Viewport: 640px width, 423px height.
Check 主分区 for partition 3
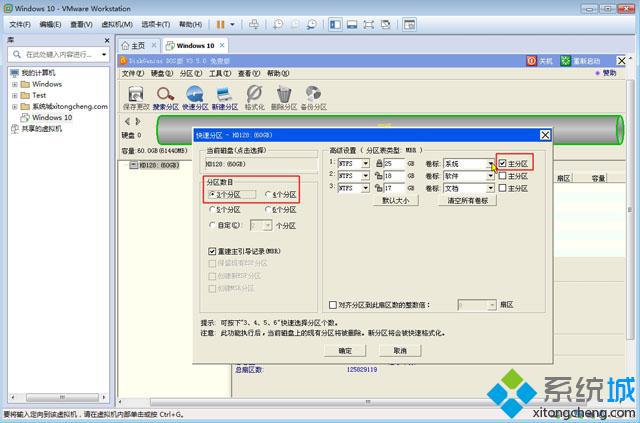tap(502, 188)
